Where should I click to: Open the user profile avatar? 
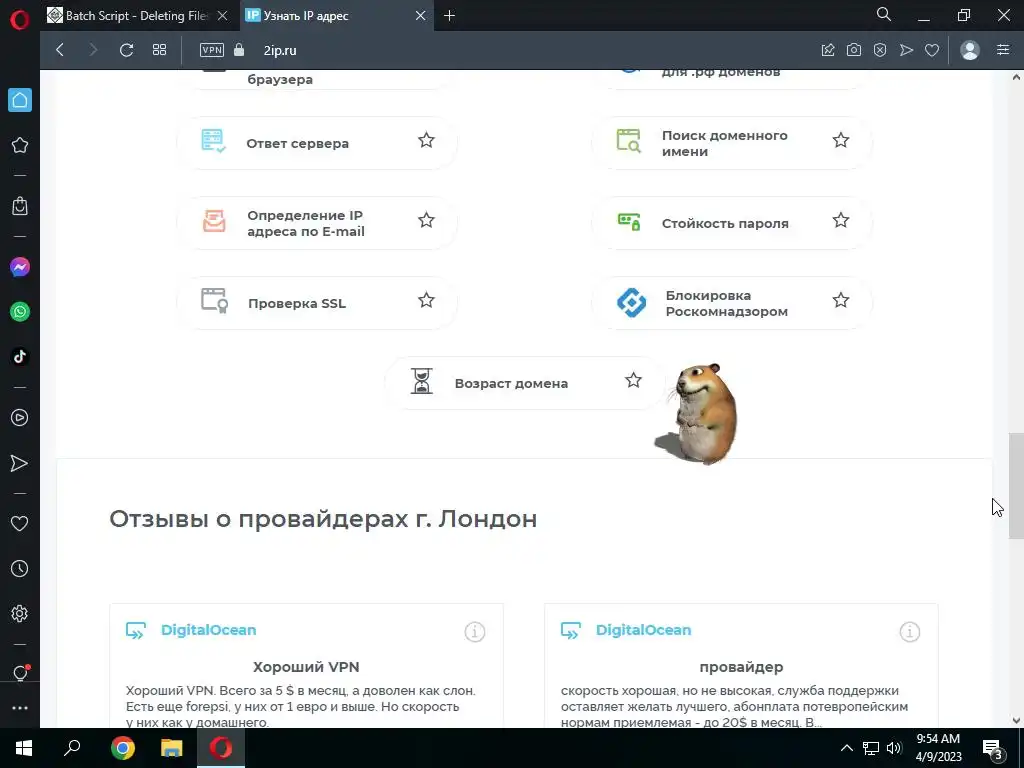(970, 50)
